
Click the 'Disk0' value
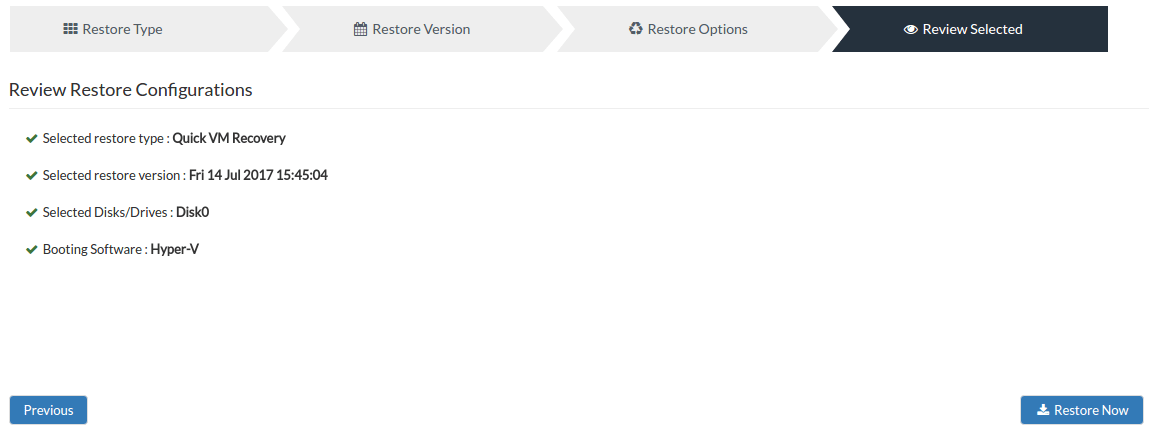tap(193, 213)
